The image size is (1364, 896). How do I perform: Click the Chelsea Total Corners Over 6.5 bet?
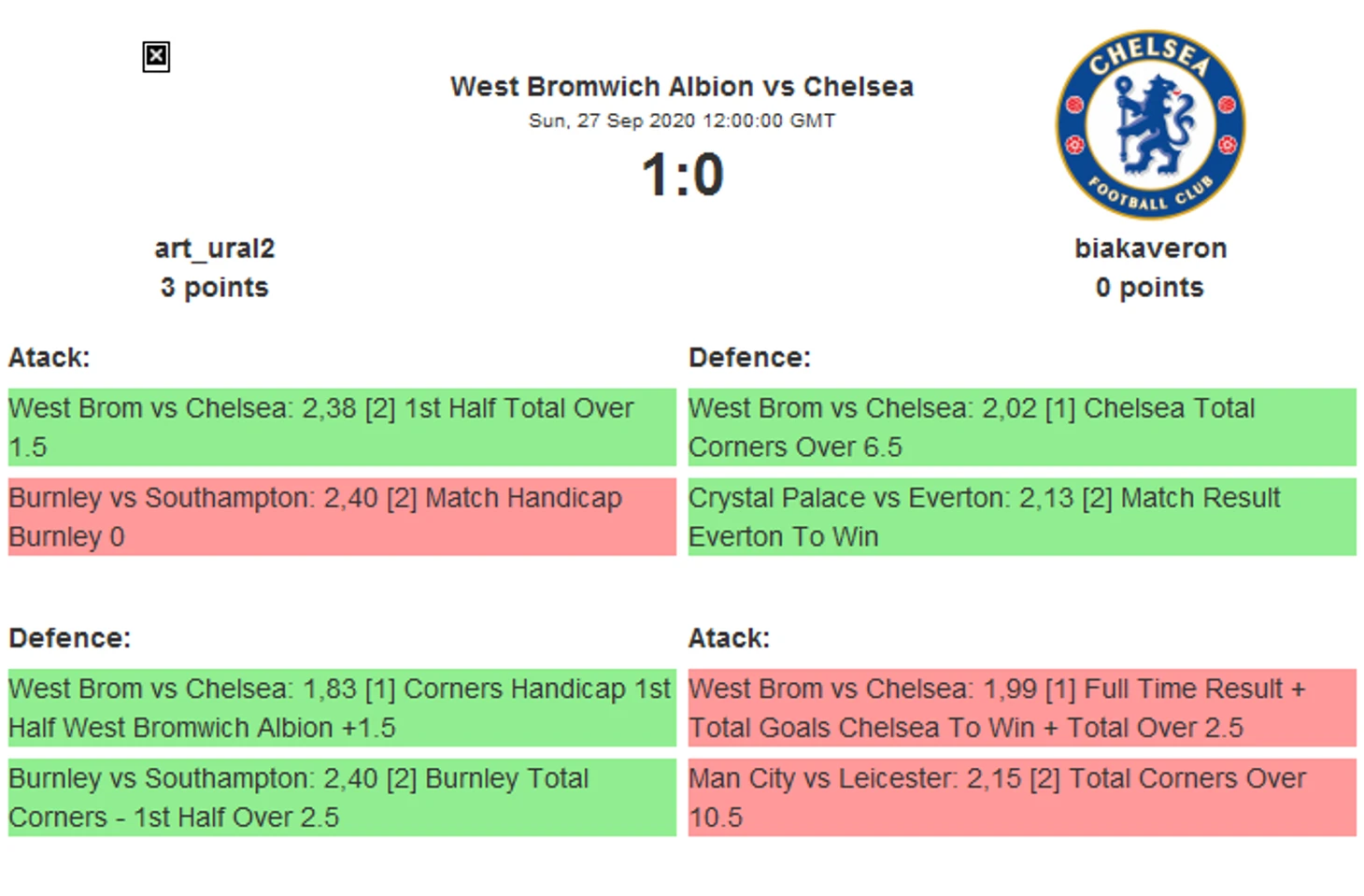tap(1022, 427)
